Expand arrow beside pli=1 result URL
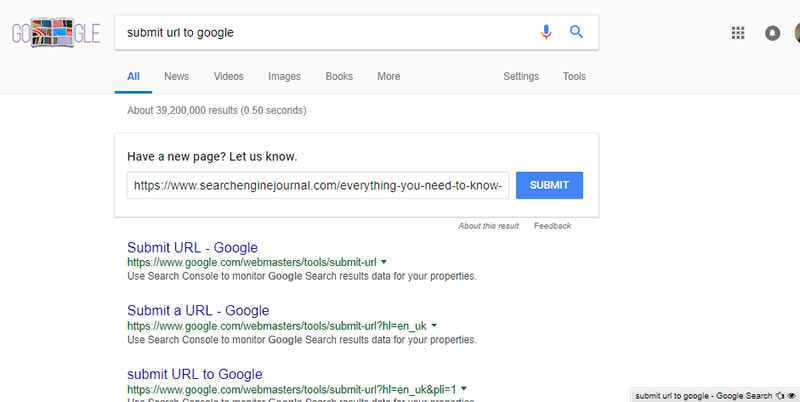Screen dimensions: 800x402 tap(465, 388)
